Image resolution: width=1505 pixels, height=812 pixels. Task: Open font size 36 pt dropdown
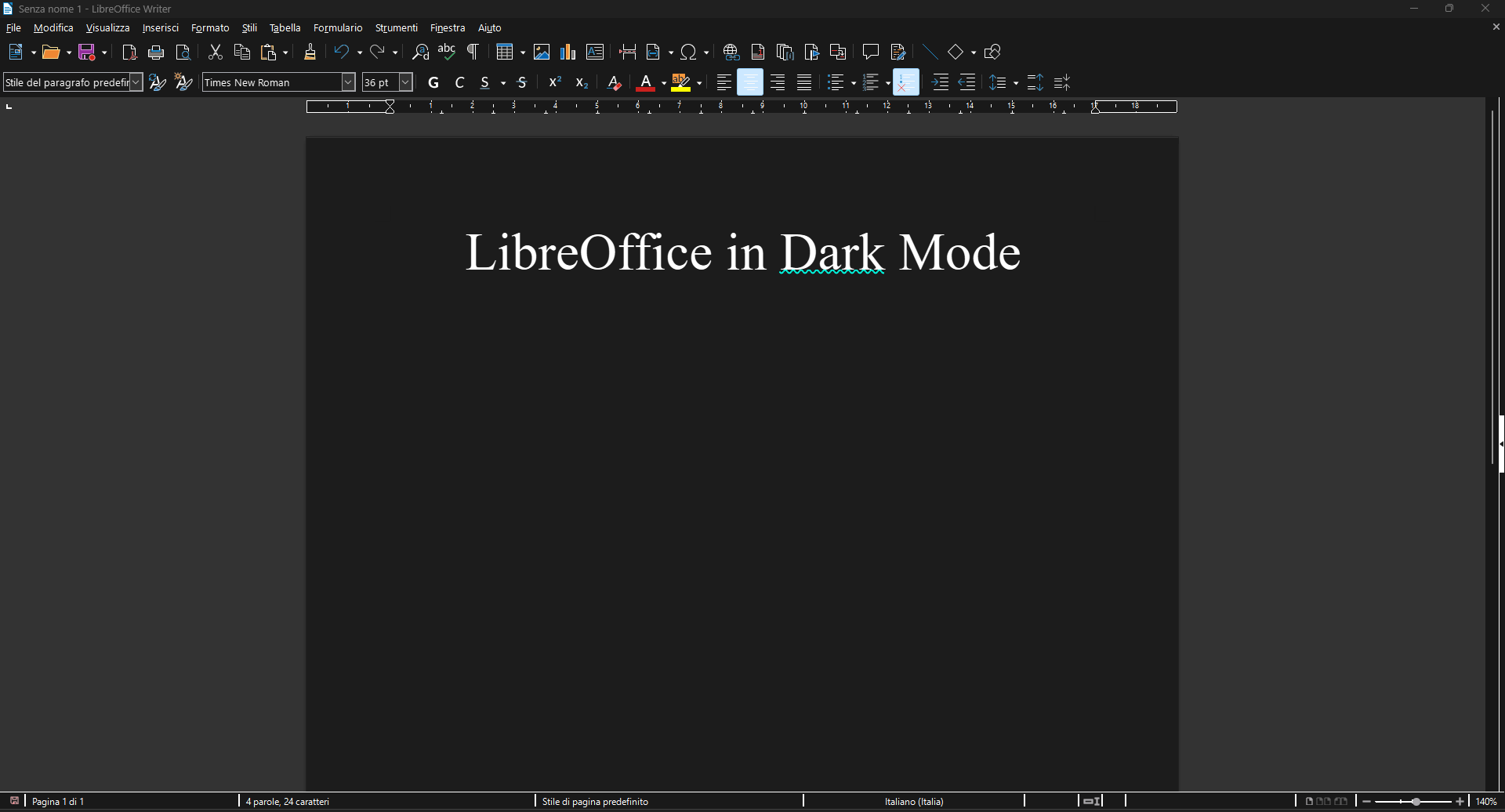(406, 82)
